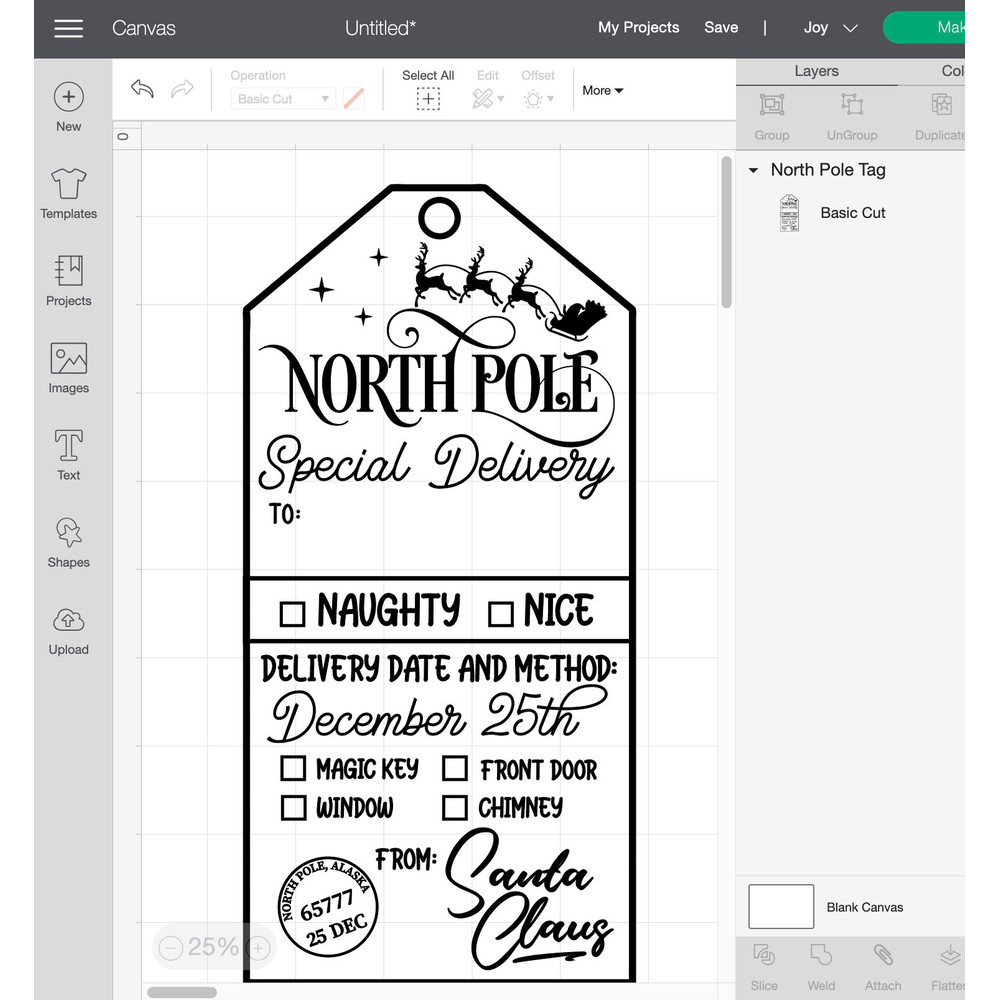Click the Blank Canvas color swatch

pos(780,906)
